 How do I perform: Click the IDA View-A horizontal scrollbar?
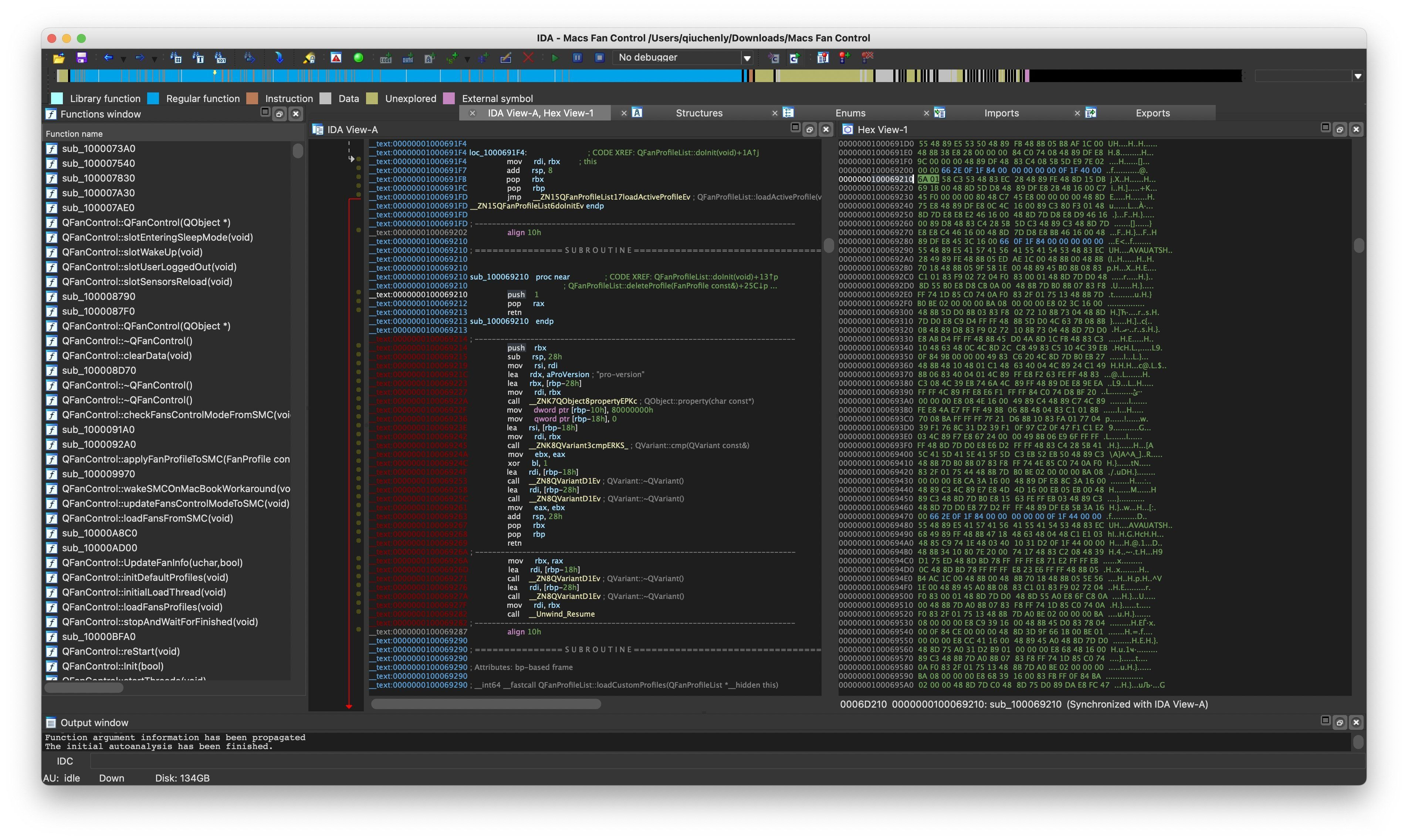pyautogui.click(x=485, y=704)
